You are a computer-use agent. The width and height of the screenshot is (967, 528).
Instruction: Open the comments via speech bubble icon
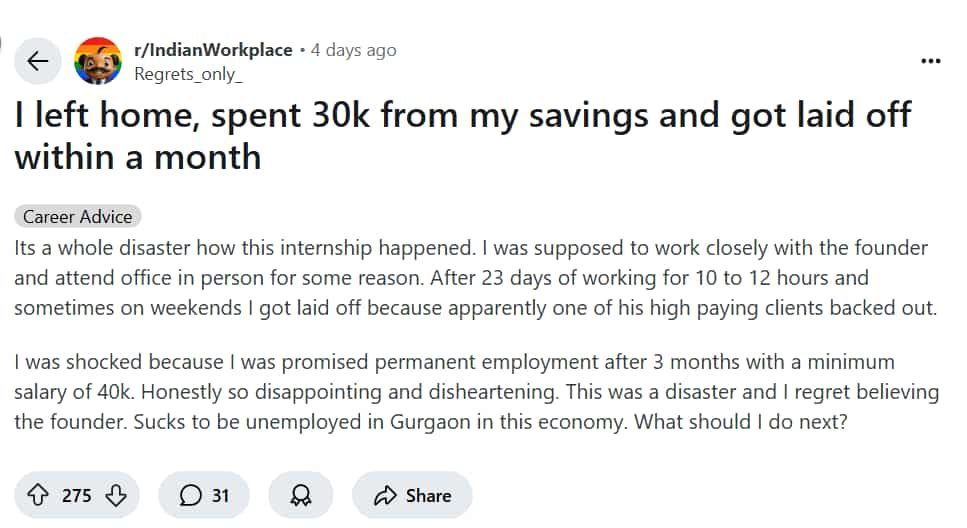tap(191, 495)
